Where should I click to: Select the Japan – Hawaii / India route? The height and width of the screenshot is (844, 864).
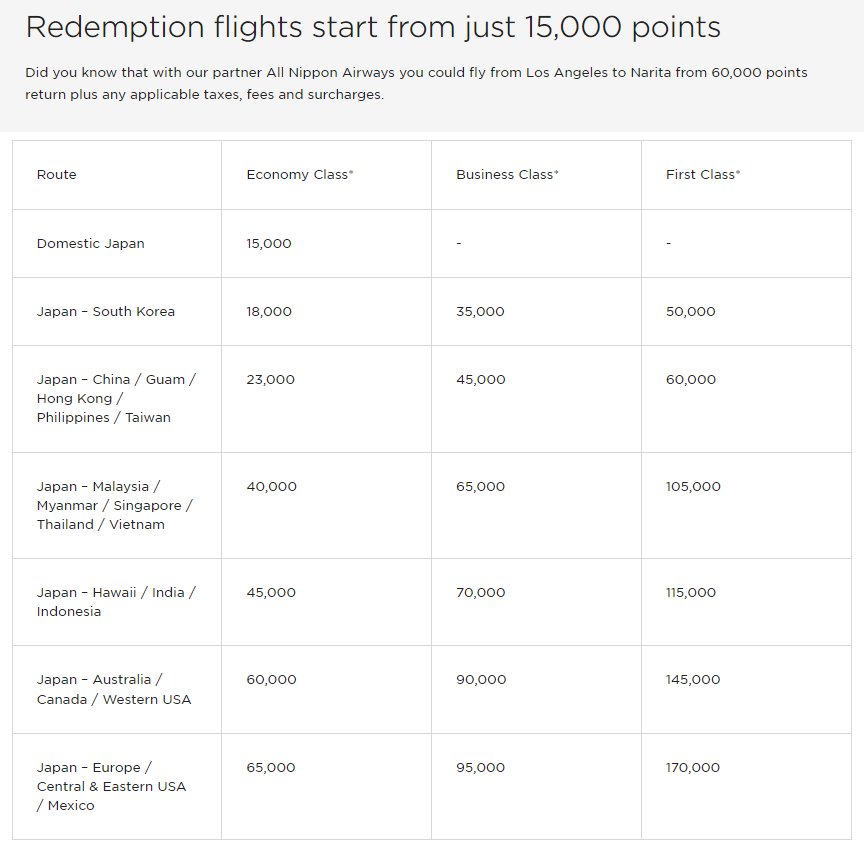click(116, 602)
